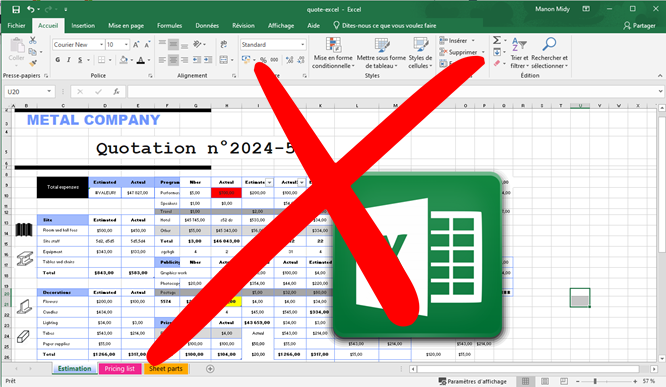This screenshot has width=666, height=387.
Task: Open the Pricing list sheet tab
Action: click(119, 369)
